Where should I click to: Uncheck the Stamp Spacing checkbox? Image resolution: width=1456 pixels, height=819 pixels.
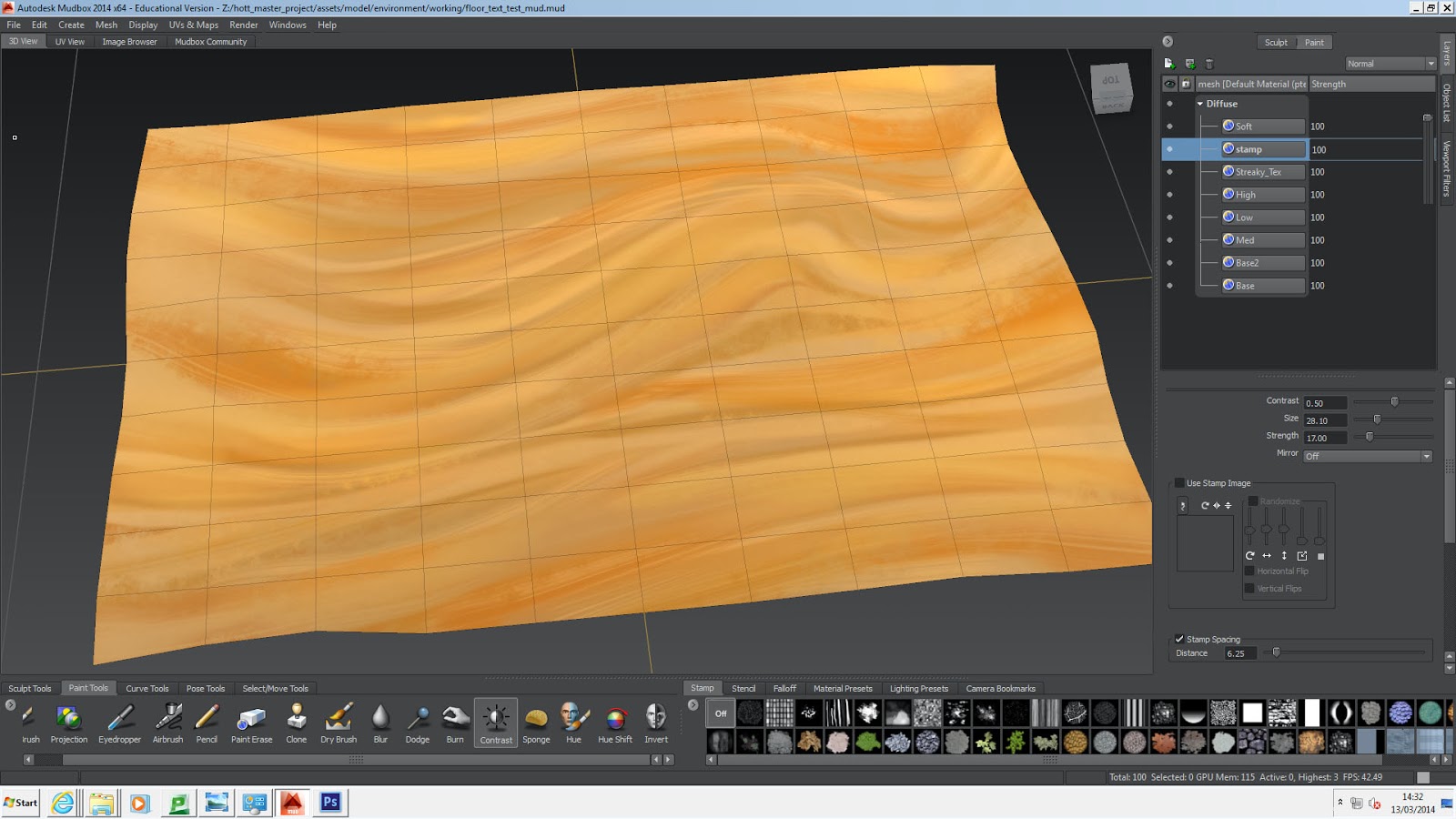(x=1179, y=639)
